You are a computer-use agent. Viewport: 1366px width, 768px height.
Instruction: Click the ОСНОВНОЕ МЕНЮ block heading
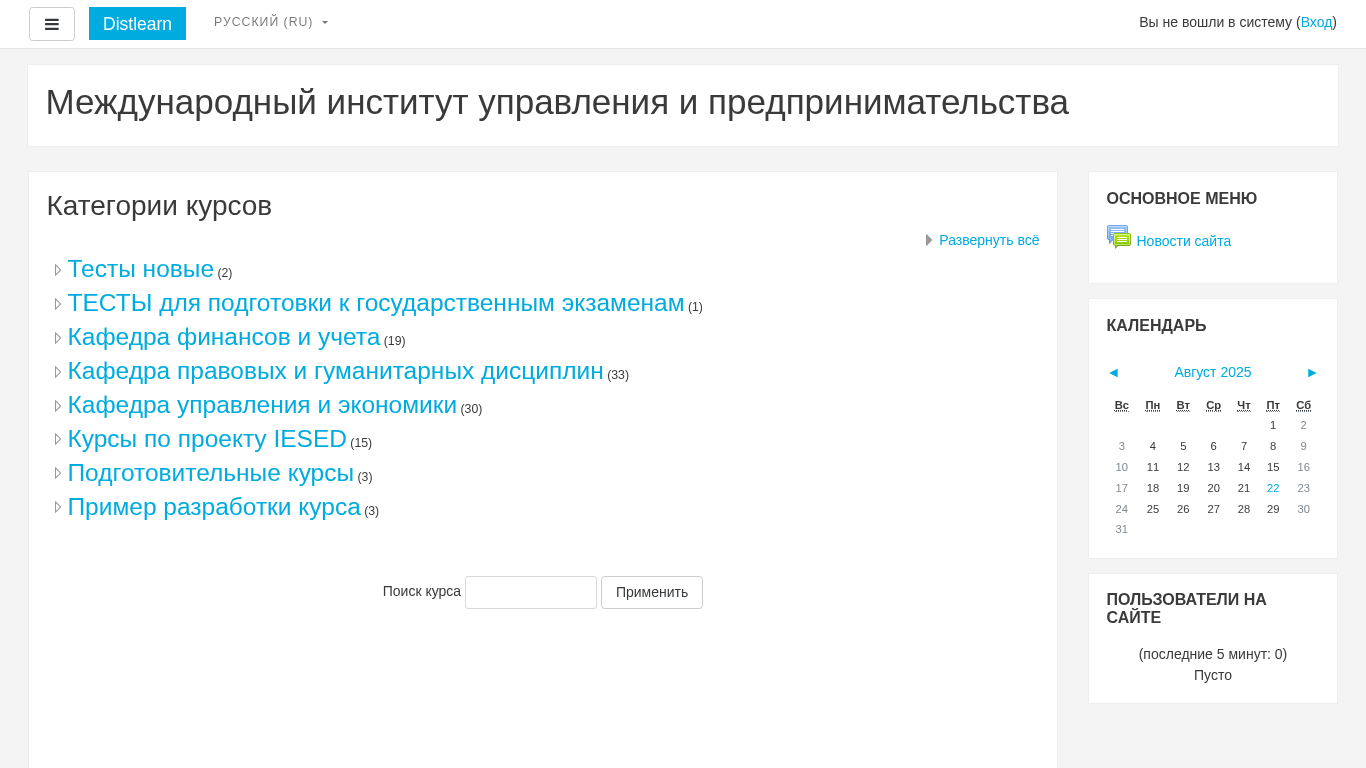tap(1182, 199)
